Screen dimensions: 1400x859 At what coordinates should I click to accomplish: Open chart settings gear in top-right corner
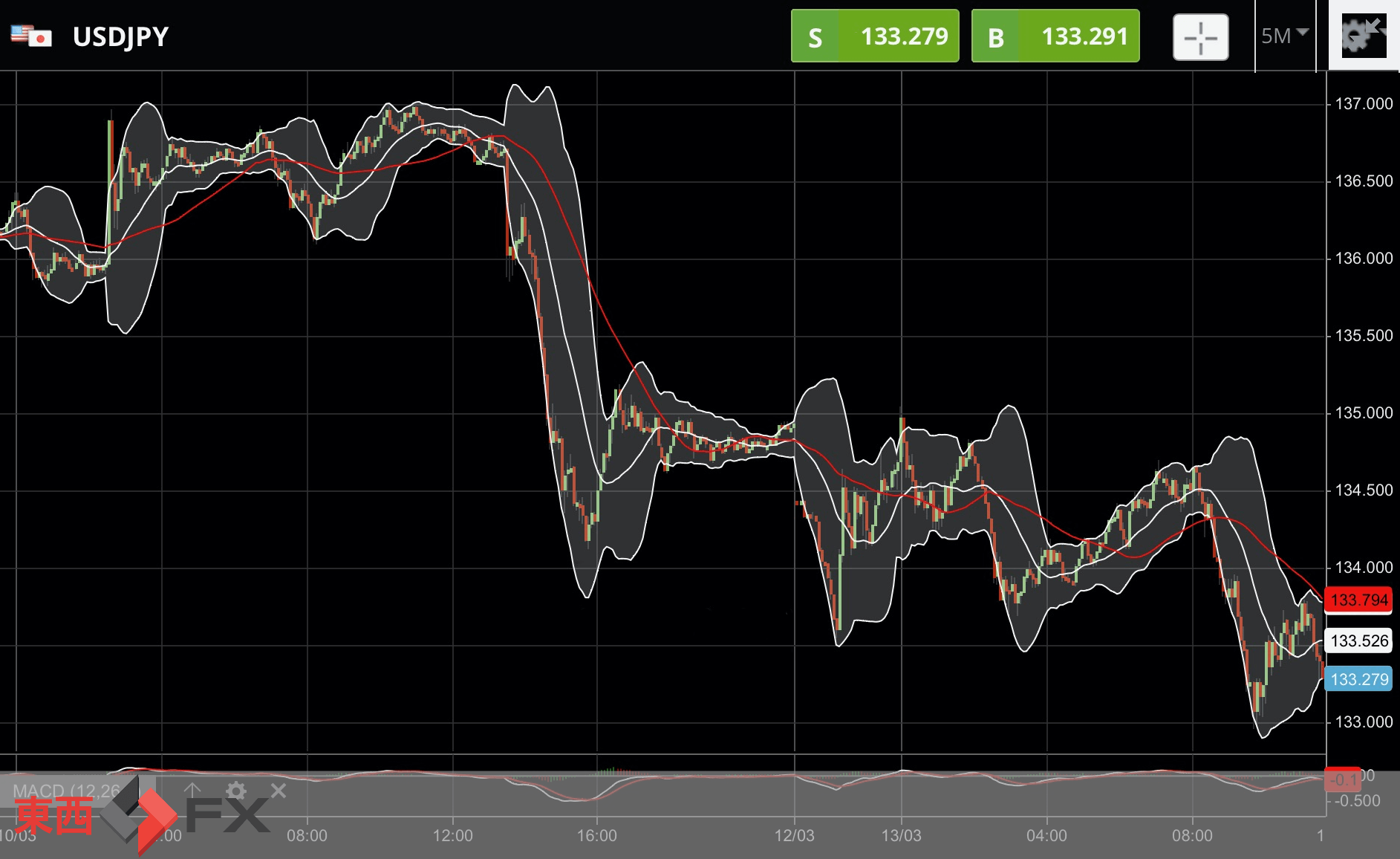tap(1363, 35)
